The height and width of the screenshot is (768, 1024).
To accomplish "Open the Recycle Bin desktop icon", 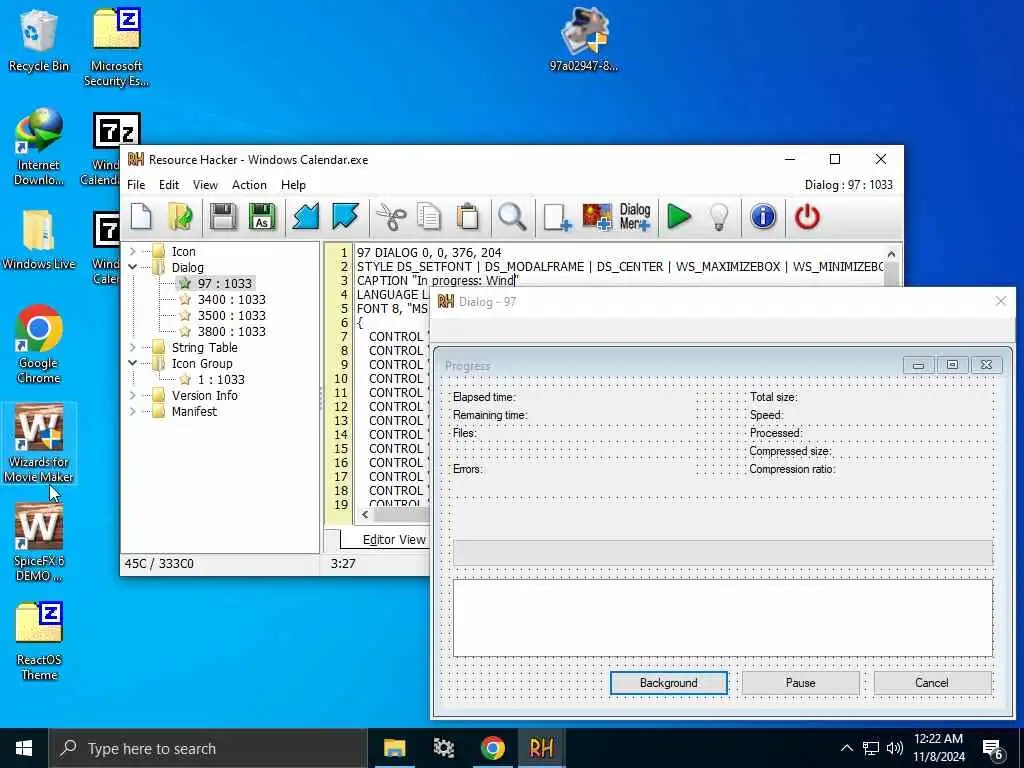I will (x=39, y=40).
